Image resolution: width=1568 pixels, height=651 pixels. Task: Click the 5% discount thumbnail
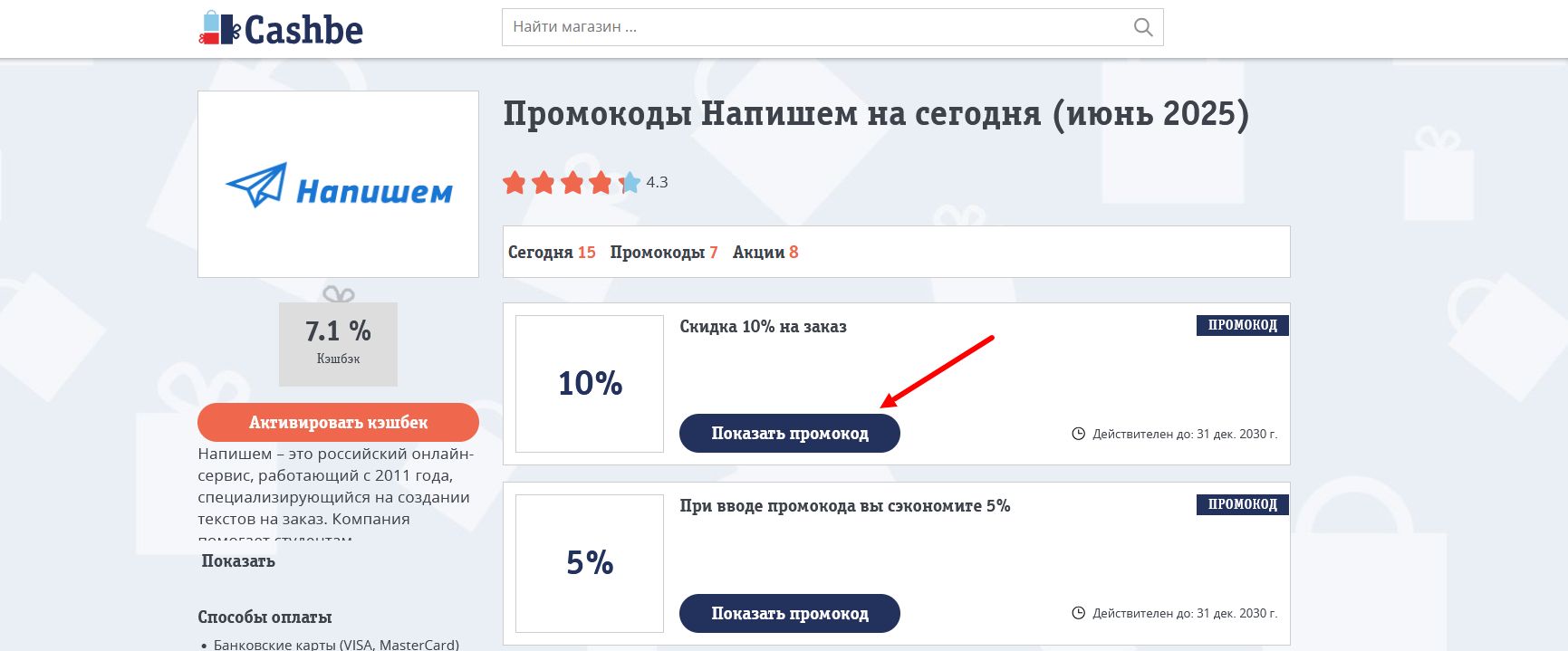coord(590,562)
